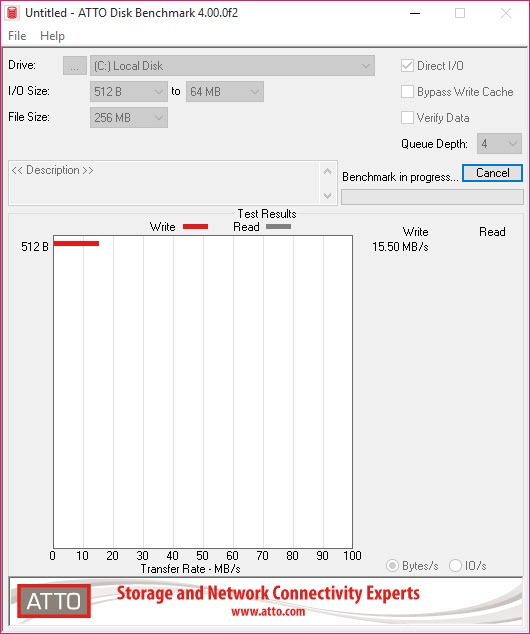
Task: Toggle the Direct I/O checkbox
Action: click(x=407, y=66)
